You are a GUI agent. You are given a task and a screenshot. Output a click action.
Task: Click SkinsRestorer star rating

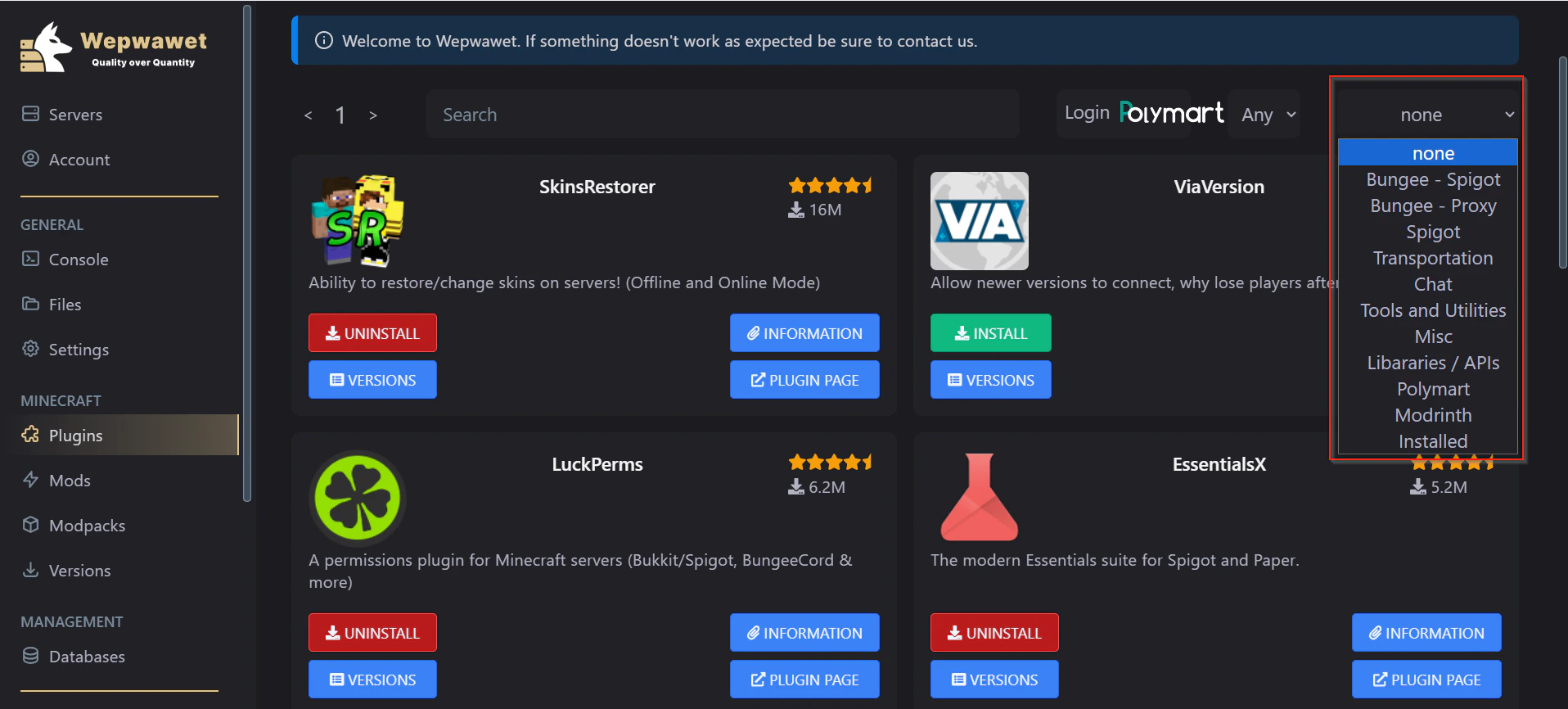pyautogui.click(x=830, y=185)
